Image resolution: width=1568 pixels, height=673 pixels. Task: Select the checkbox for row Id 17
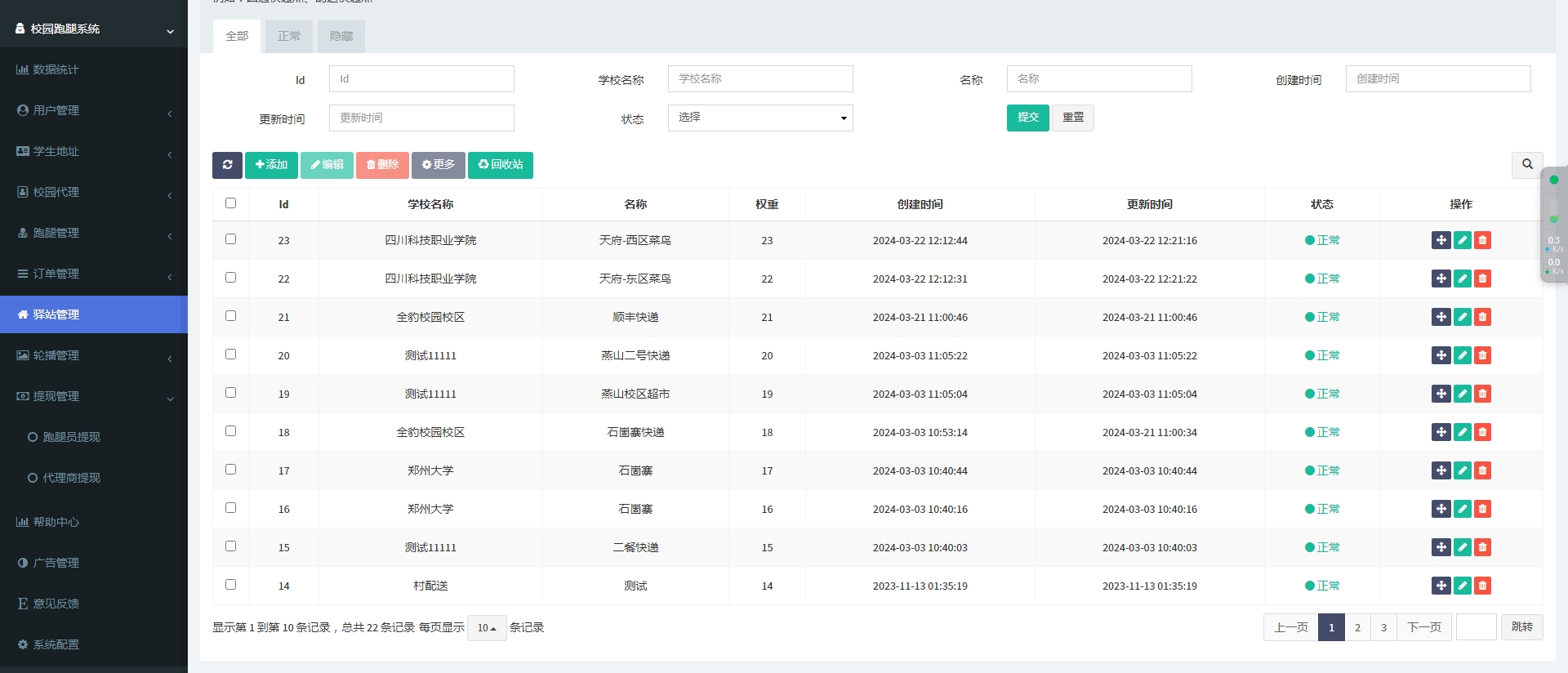230,470
